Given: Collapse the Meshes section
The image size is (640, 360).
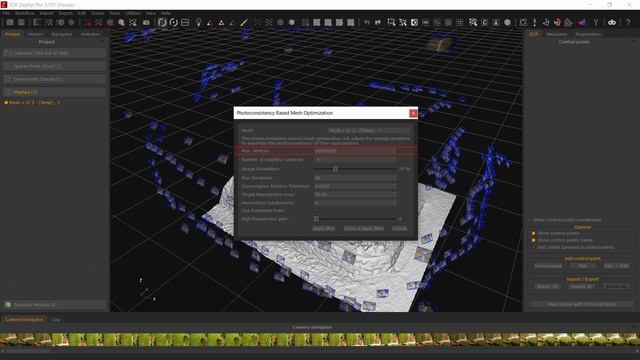Looking at the screenshot, I should 54,92.
